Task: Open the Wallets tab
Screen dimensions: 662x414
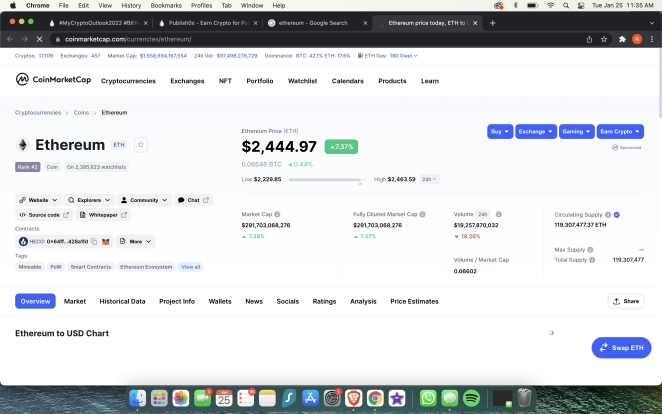Action: click(220, 301)
